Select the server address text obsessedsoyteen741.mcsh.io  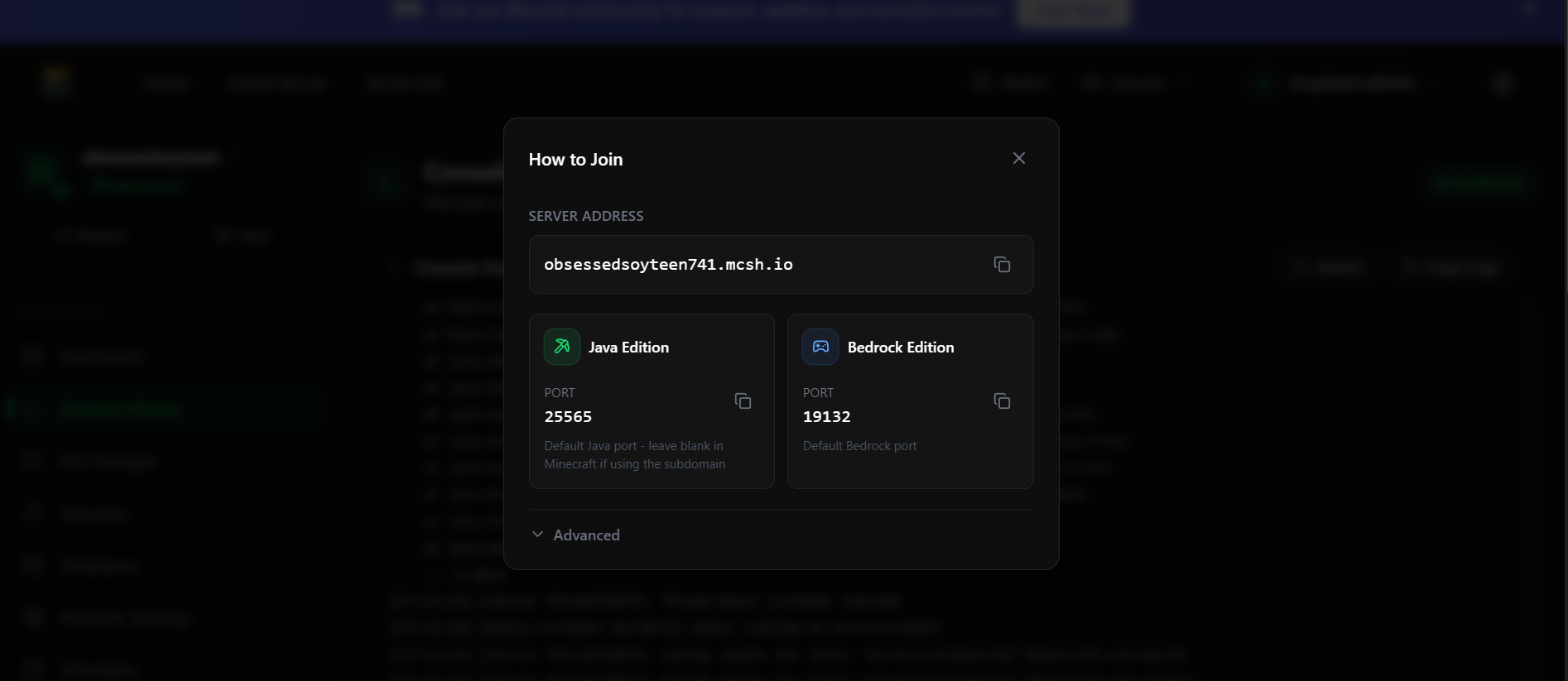click(x=668, y=265)
